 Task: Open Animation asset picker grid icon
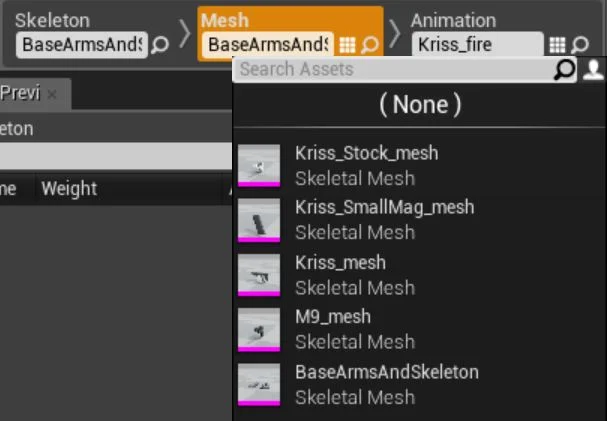pos(557,45)
